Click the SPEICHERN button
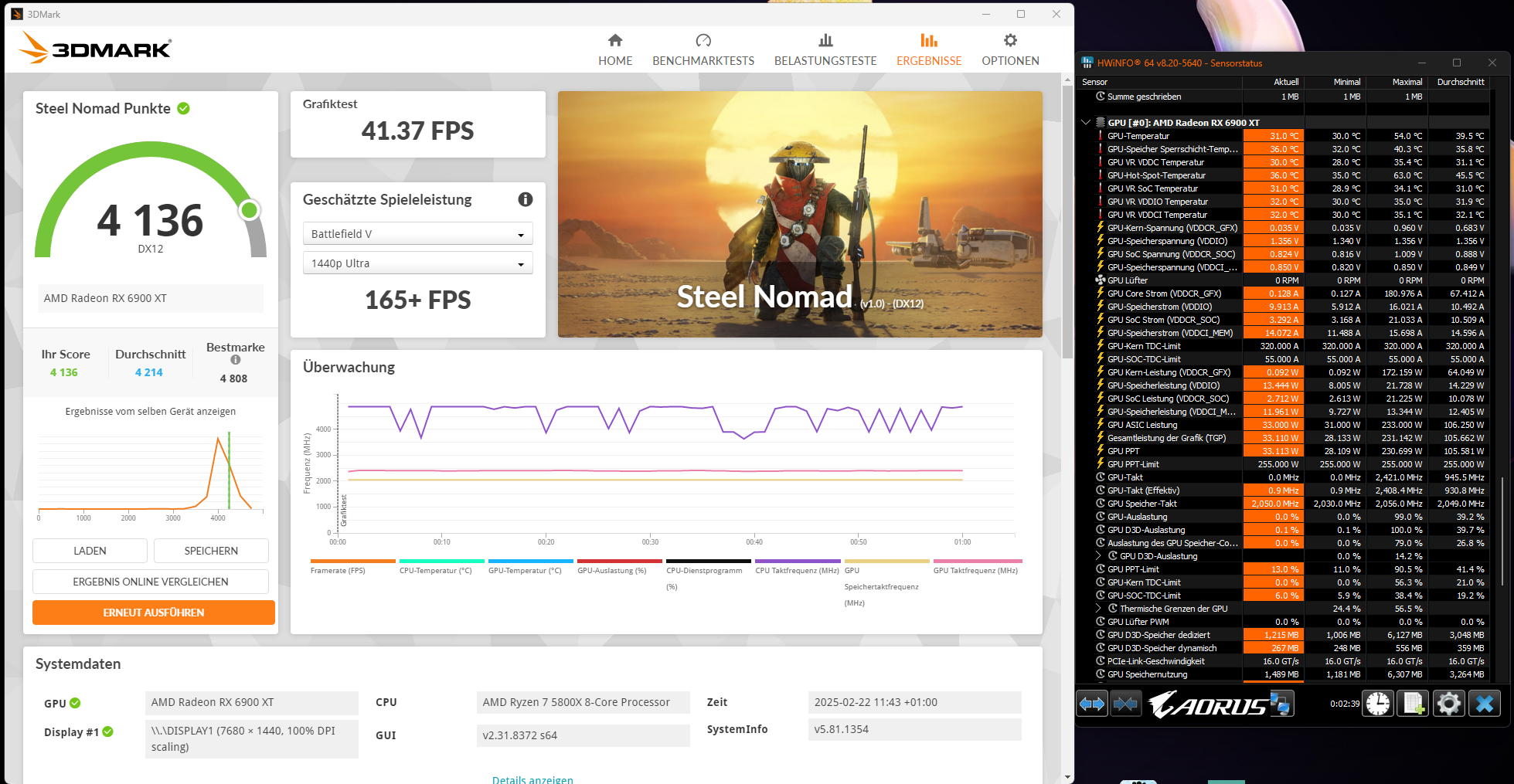 [x=211, y=551]
